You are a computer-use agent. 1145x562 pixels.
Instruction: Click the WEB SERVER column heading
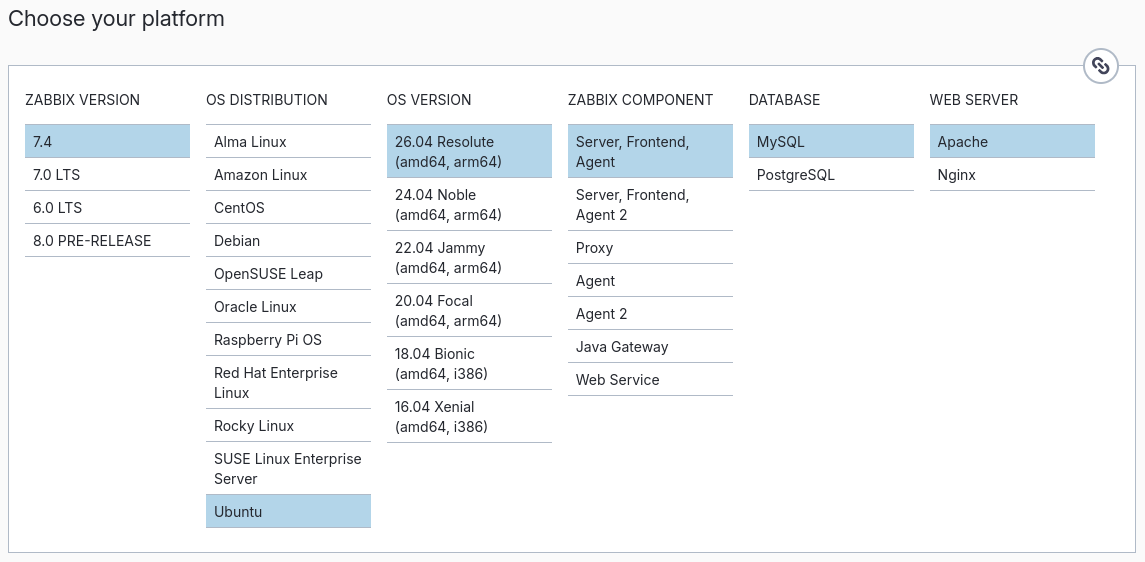(974, 100)
